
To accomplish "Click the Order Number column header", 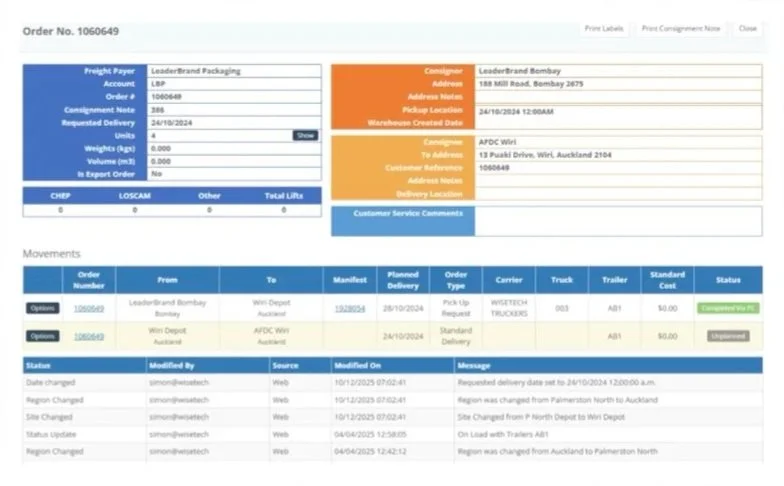I will 89,280.
